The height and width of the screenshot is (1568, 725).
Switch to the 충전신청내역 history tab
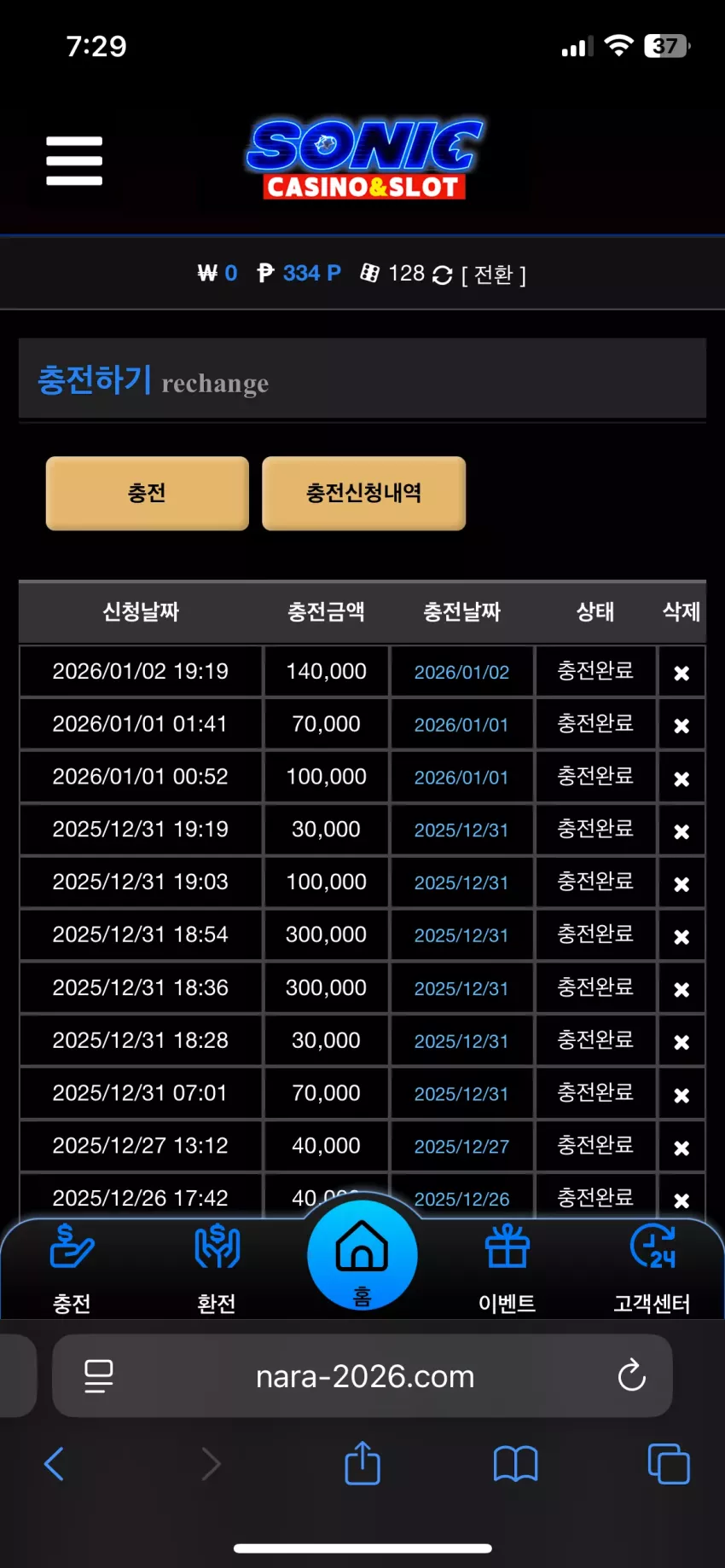coord(364,493)
